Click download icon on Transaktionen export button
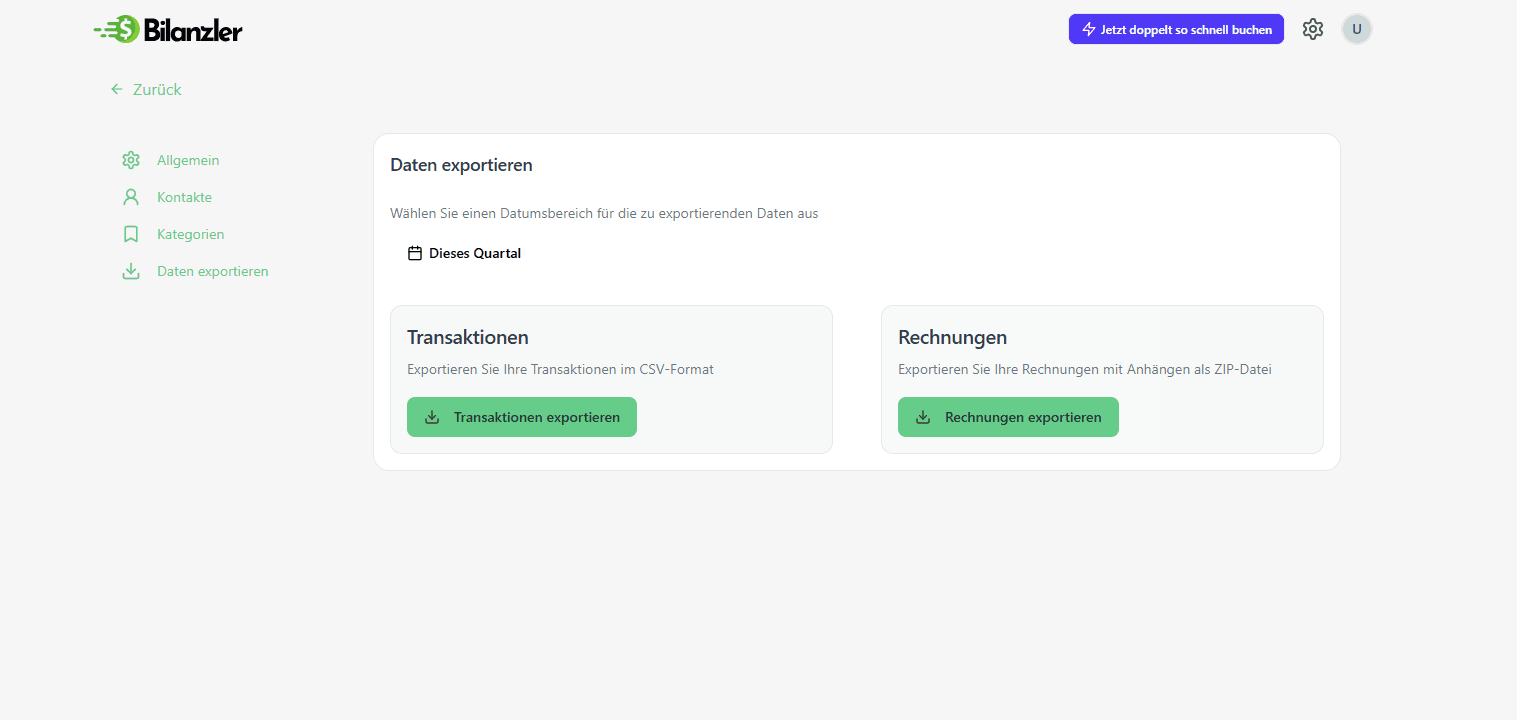The image size is (1517, 720). pyautogui.click(x=432, y=417)
